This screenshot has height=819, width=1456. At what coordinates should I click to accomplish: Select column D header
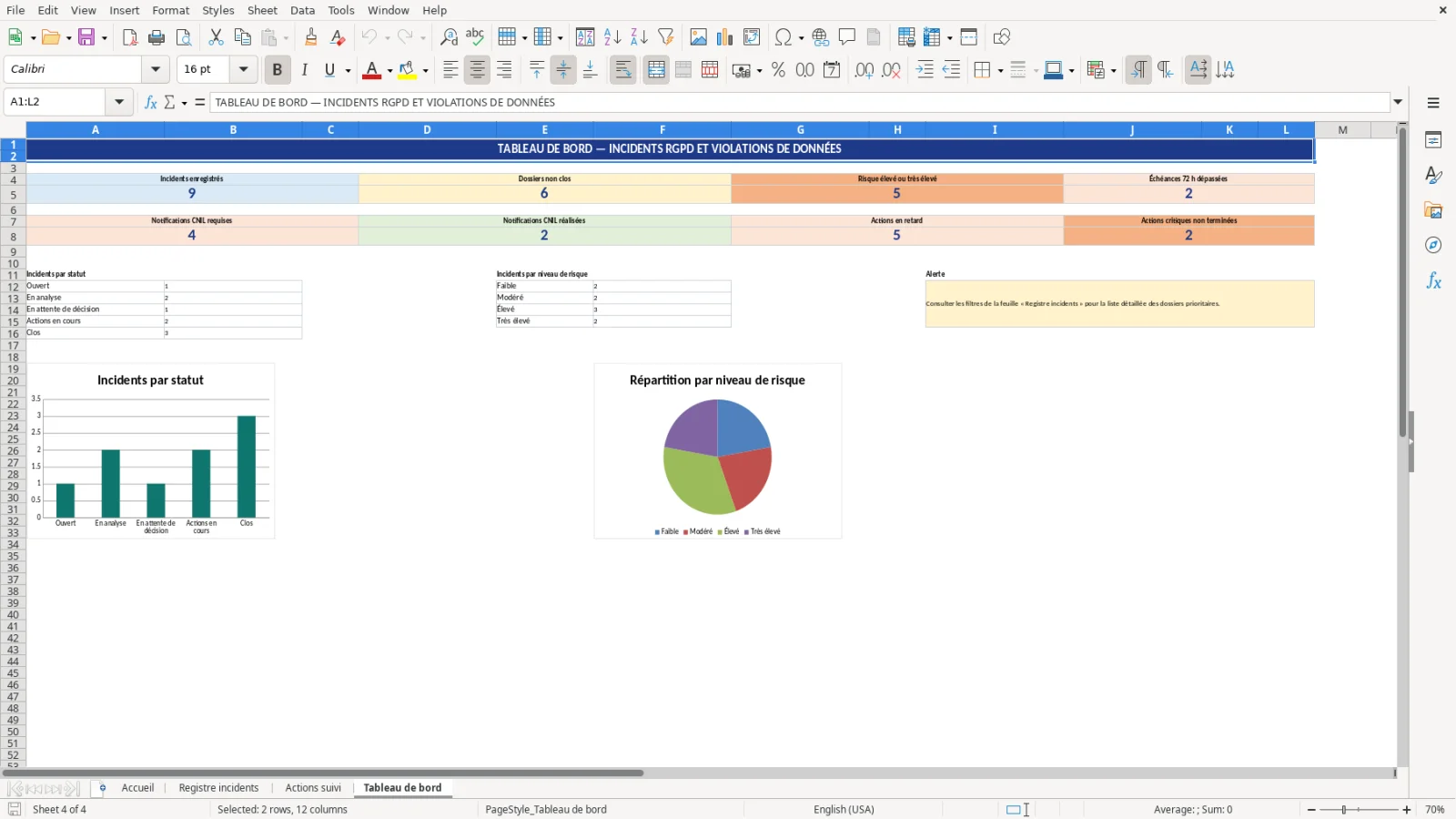[427, 130]
